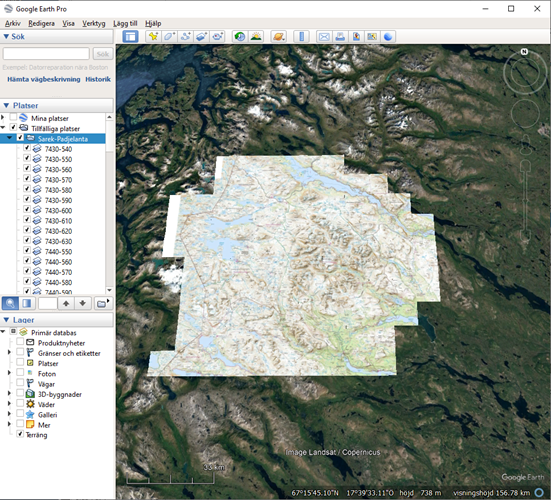
Task: Select the 7430-600 overlay item
Action: (58, 210)
